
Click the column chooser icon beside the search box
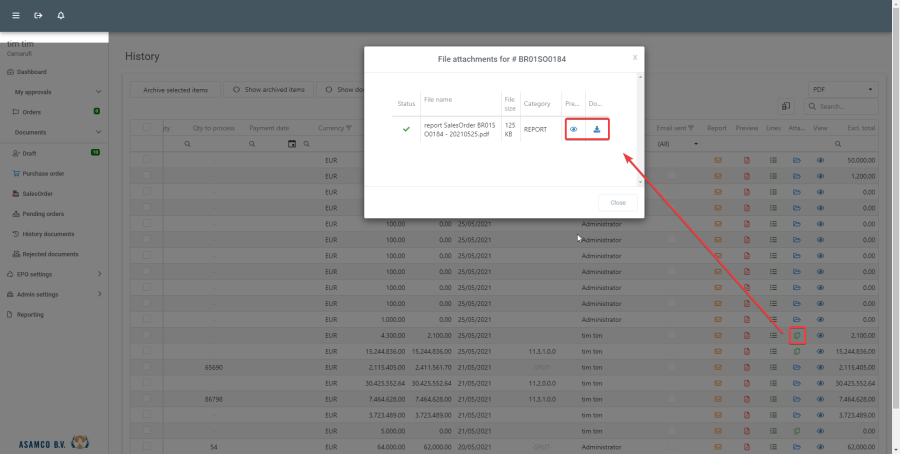[787, 106]
